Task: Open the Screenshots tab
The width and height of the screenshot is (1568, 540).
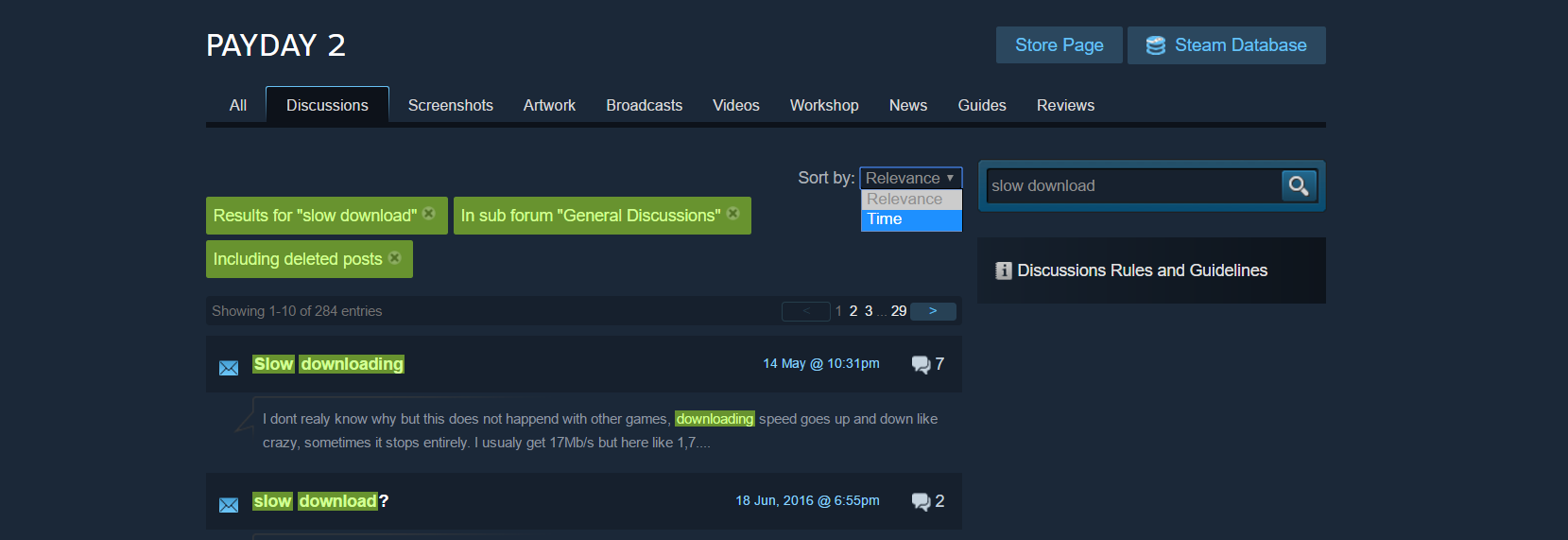Action: pyautogui.click(x=451, y=105)
